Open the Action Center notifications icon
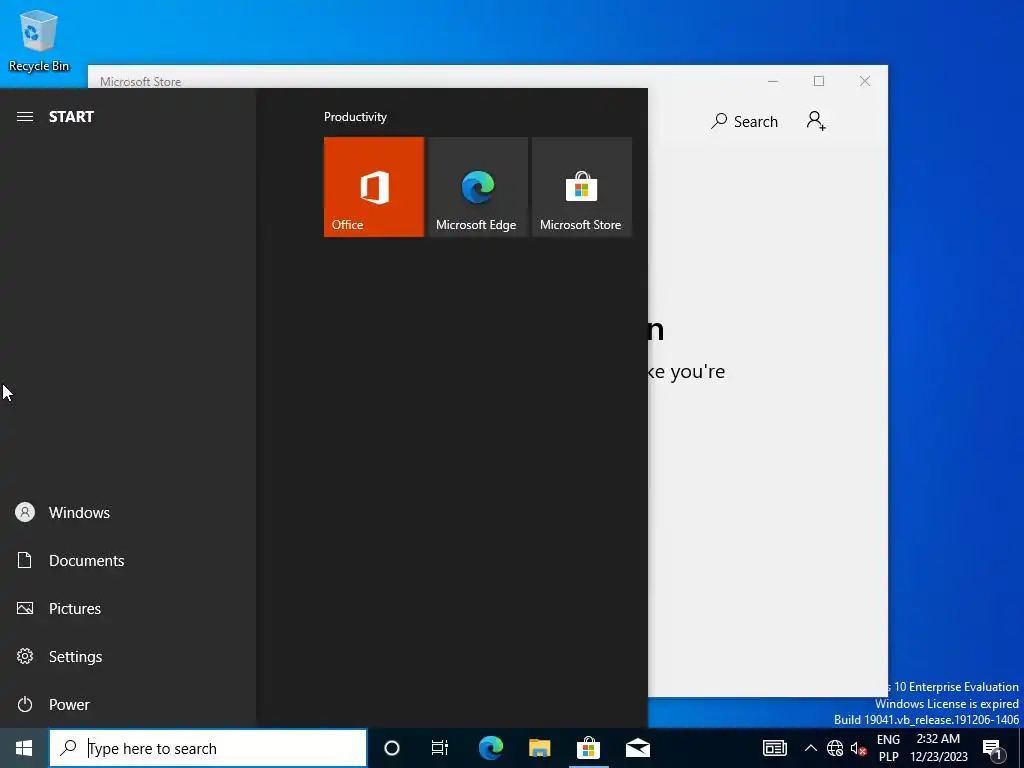This screenshot has width=1024, height=768. pyautogui.click(x=993, y=748)
